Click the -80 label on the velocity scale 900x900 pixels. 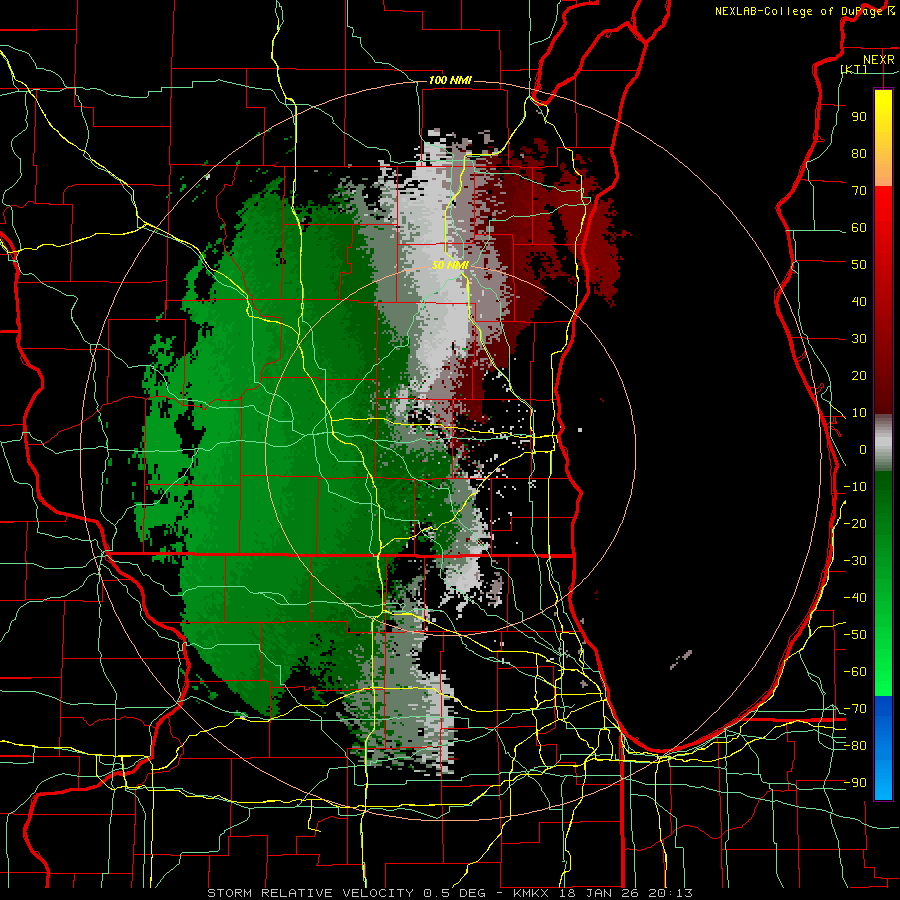[x=855, y=746]
